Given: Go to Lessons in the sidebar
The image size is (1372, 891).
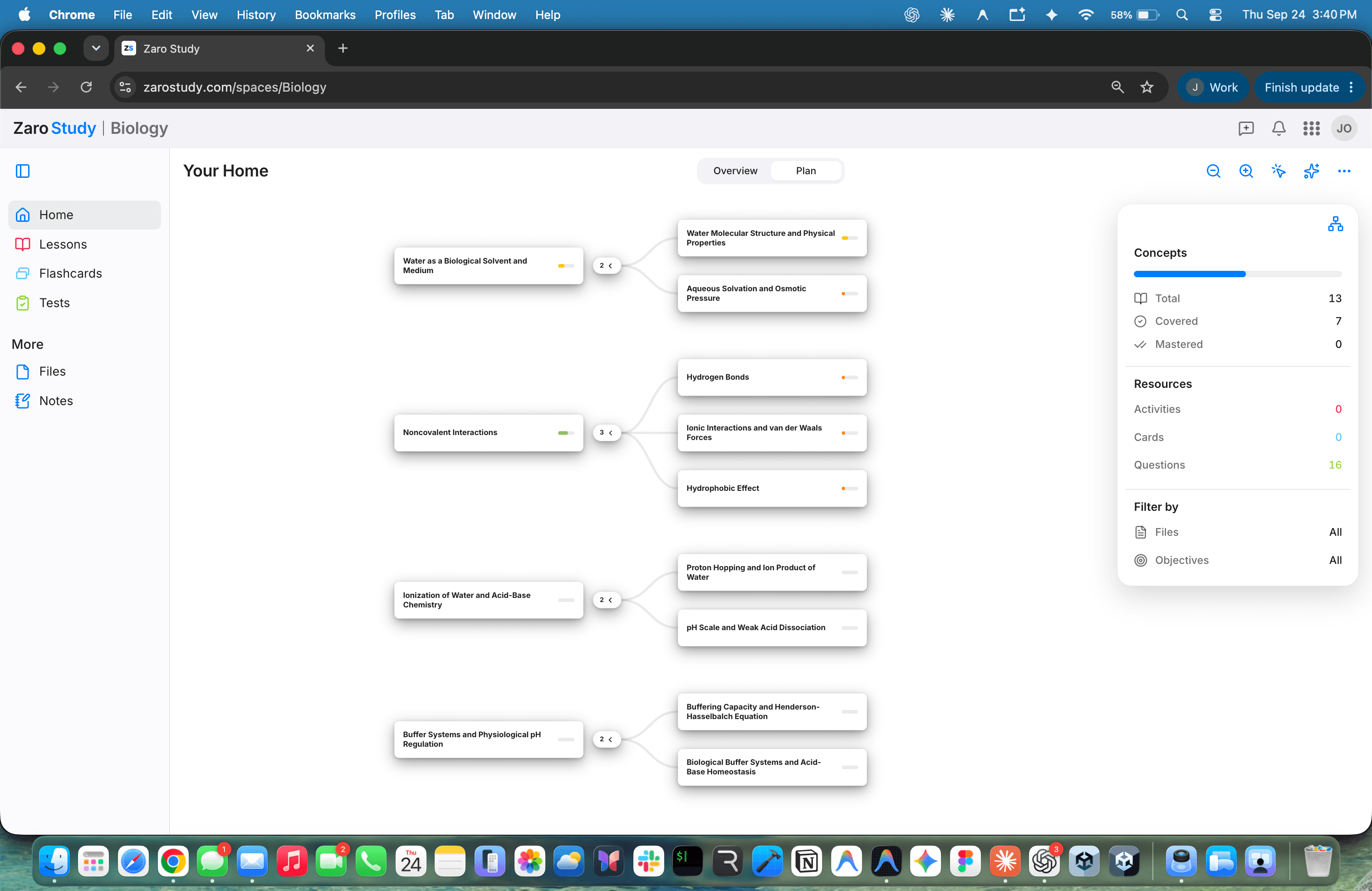Looking at the screenshot, I should point(84,245).
